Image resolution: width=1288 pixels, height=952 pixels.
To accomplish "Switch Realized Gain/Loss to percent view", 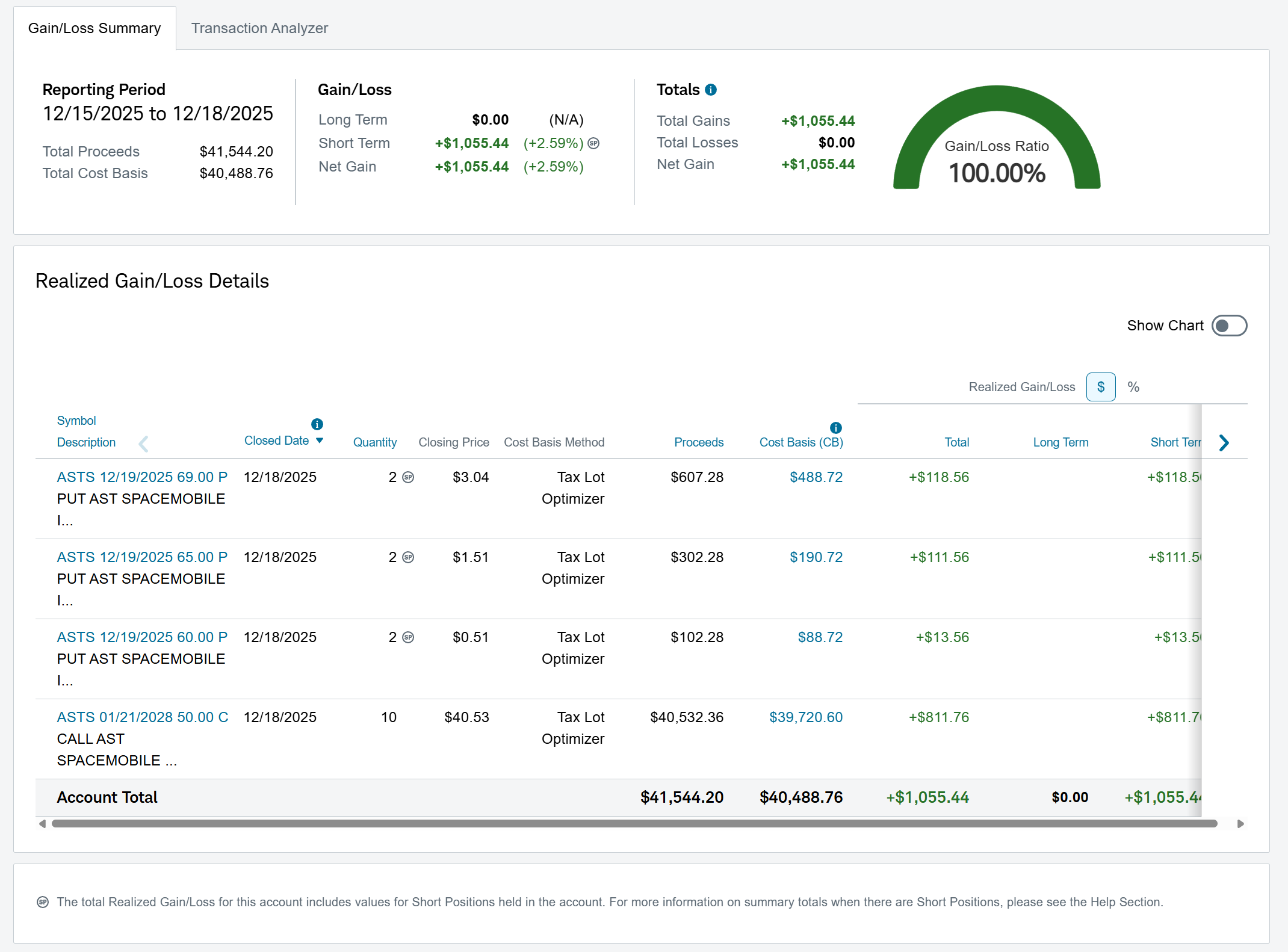I will [1133, 387].
